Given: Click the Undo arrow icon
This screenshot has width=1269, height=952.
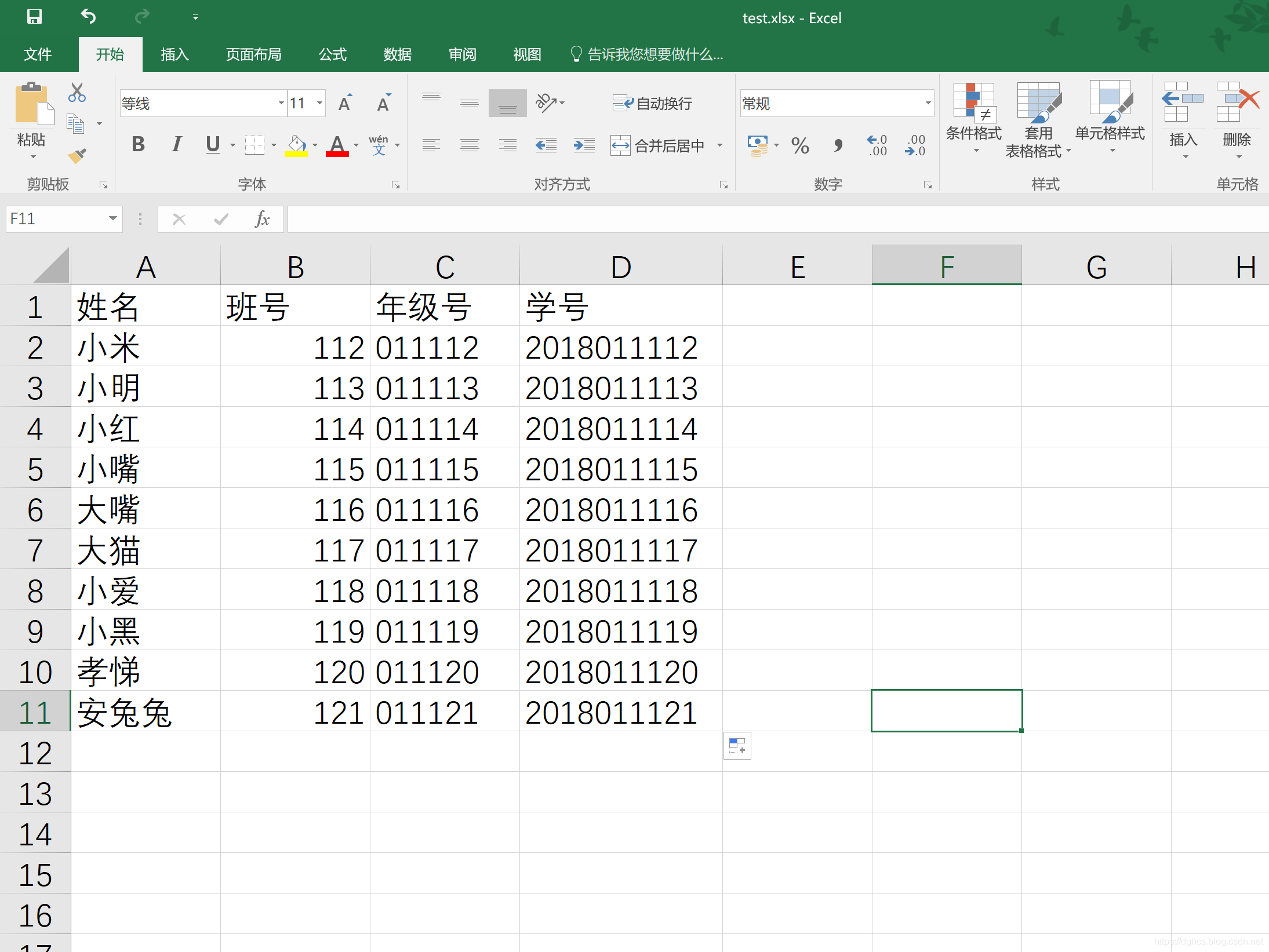Looking at the screenshot, I should click(88, 17).
